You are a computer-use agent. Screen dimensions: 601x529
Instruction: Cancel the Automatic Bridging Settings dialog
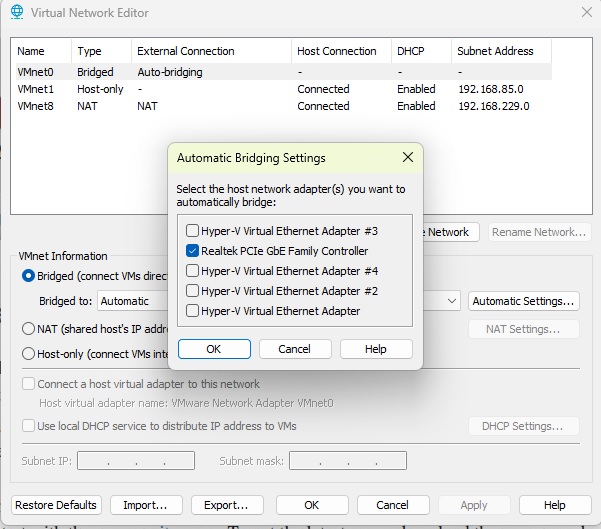click(295, 349)
